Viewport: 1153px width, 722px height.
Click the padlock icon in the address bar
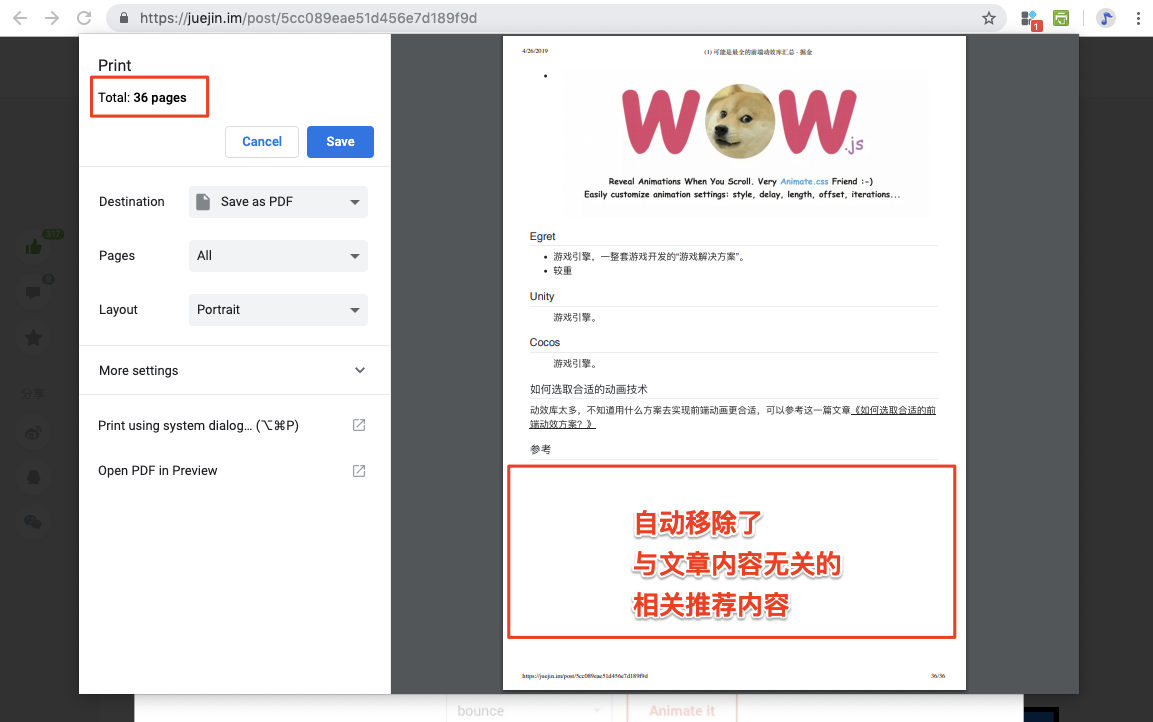click(122, 18)
